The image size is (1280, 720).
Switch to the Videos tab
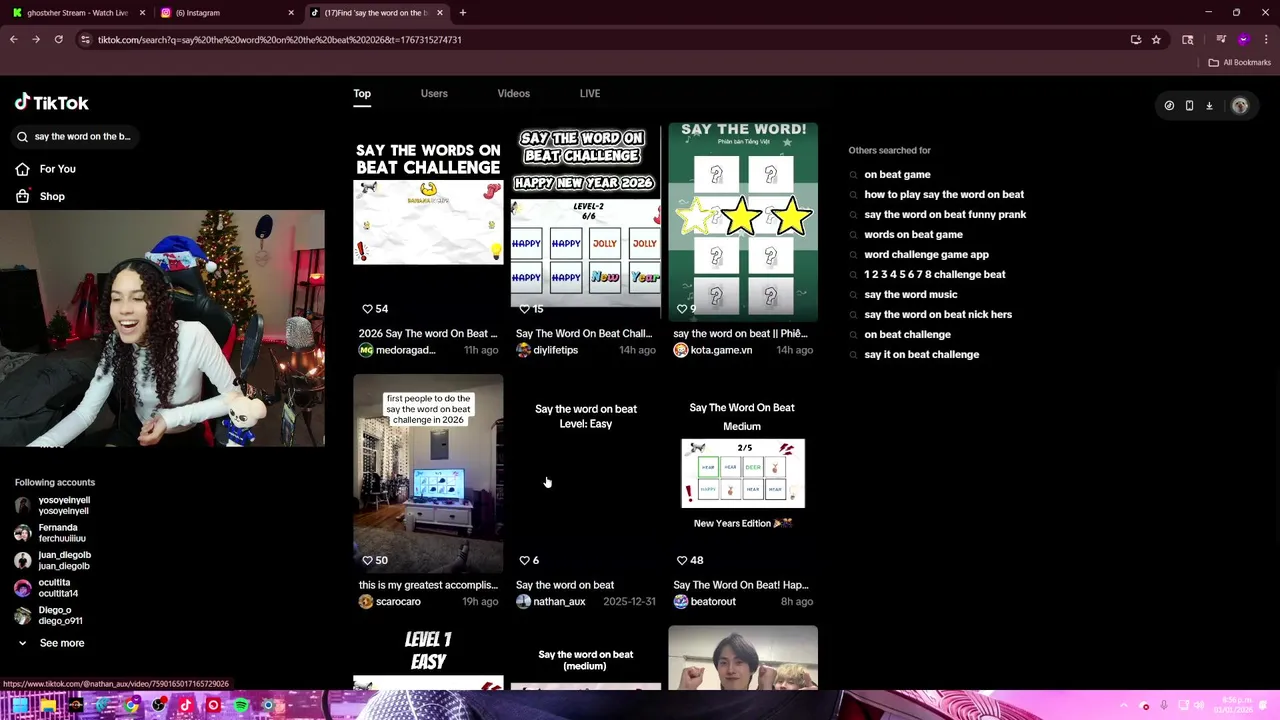point(514,94)
